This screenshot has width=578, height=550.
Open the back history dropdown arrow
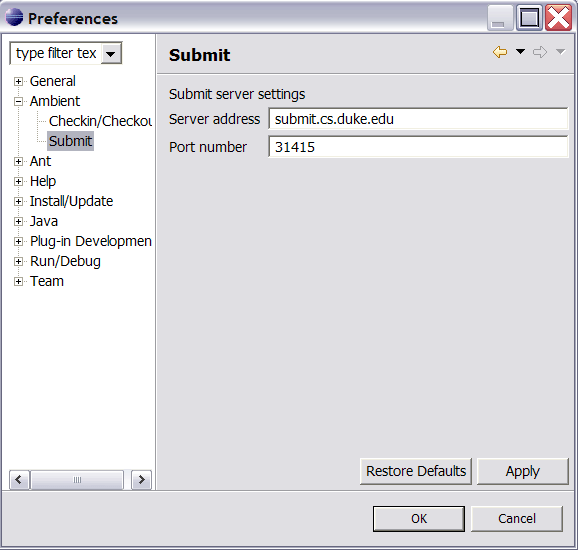click(520, 52)
